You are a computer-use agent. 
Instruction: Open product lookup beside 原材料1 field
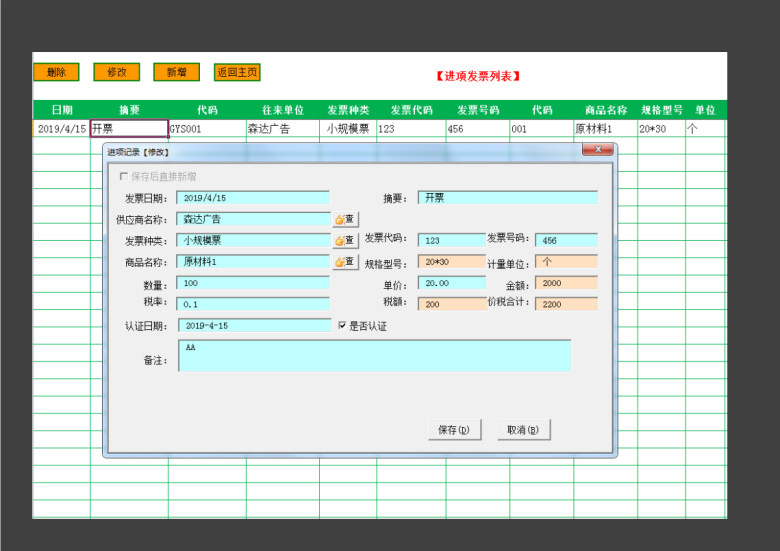click(345, 262)
